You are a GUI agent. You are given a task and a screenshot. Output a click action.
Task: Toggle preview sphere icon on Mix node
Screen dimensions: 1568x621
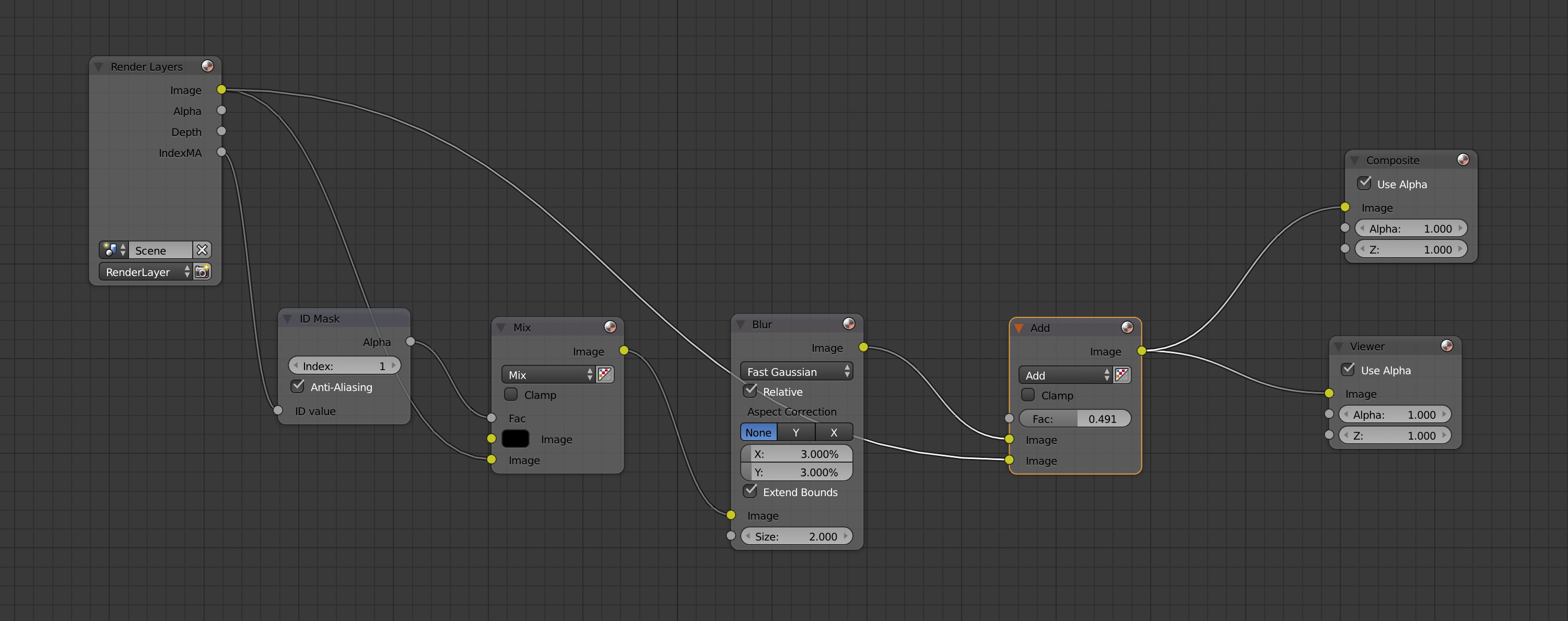(x=610, y=327)
